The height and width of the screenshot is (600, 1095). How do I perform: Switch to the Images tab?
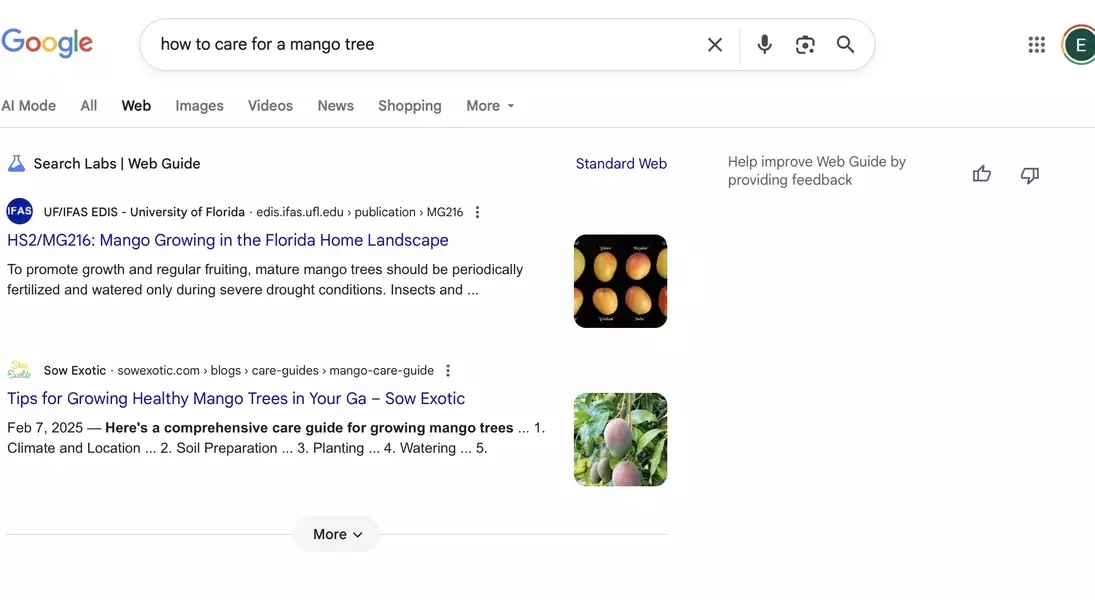[199, 106]
